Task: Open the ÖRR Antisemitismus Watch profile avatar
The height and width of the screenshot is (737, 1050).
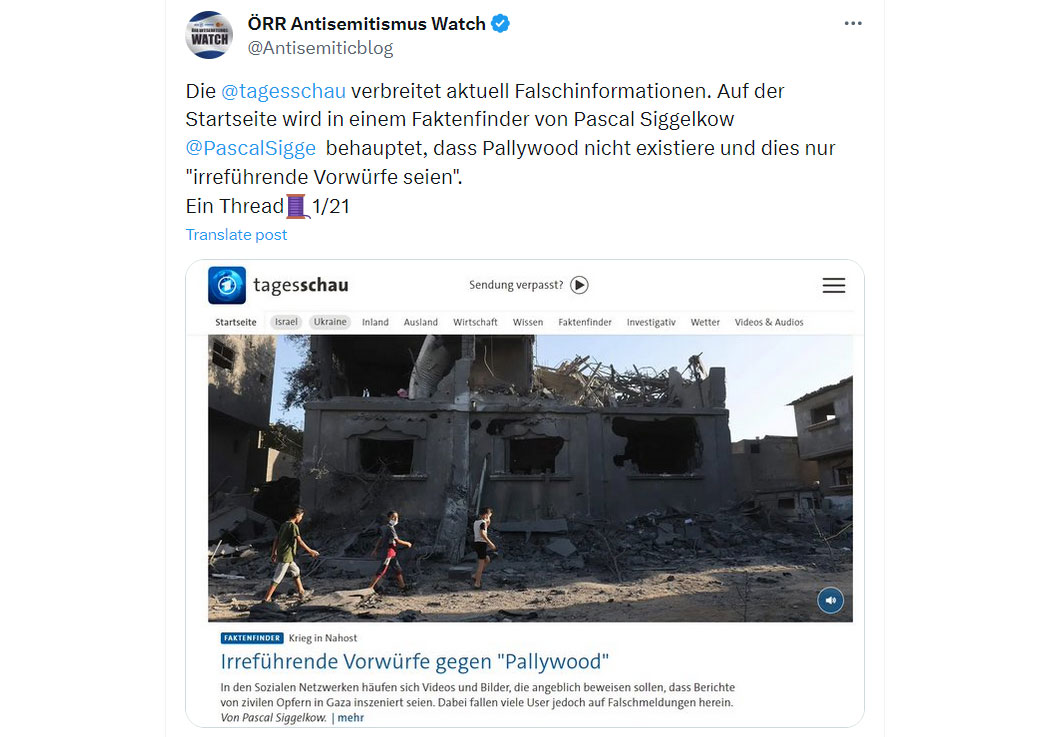Action: pos(210,35)
